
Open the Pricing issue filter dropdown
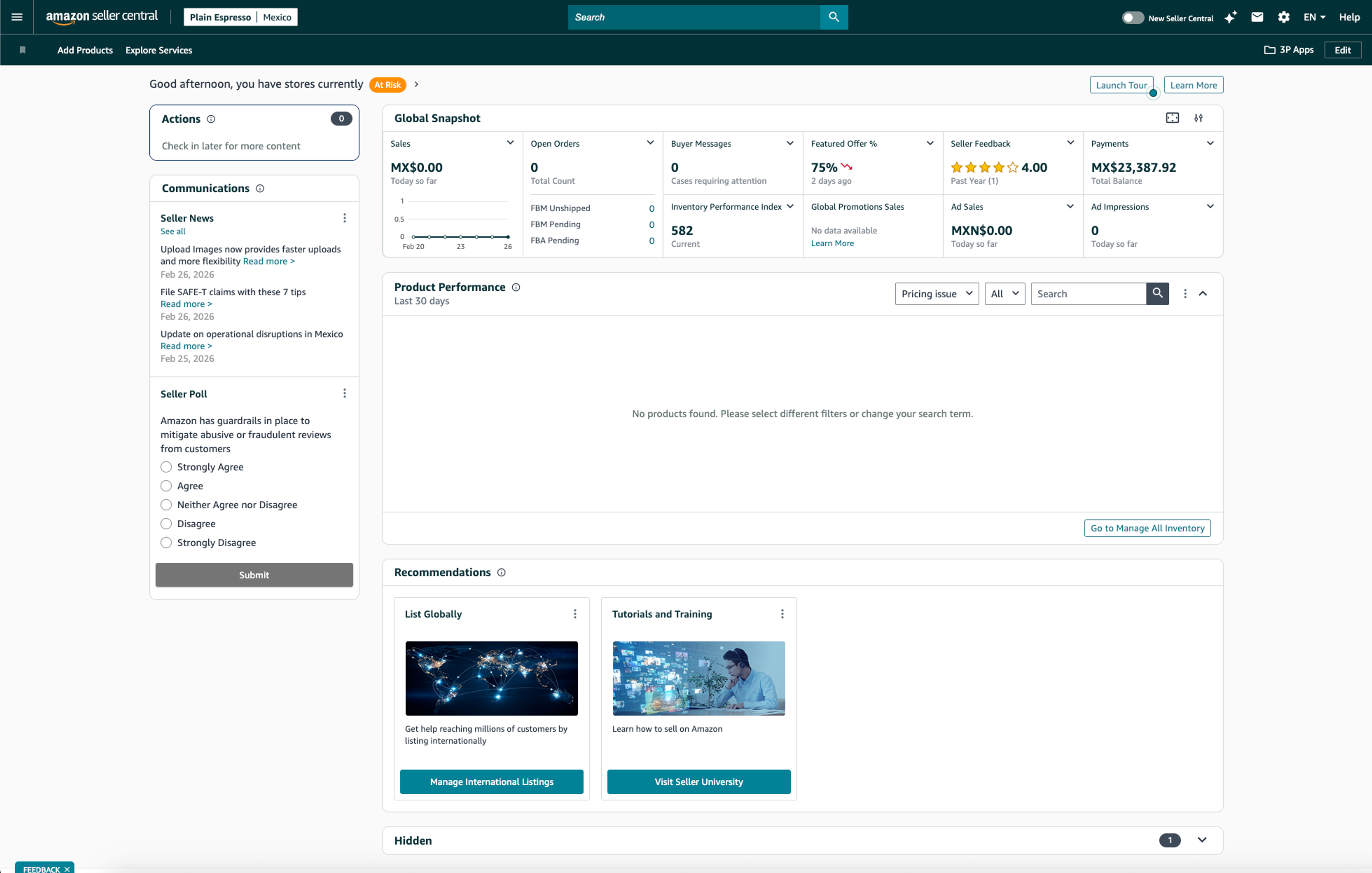coord(936,294)
